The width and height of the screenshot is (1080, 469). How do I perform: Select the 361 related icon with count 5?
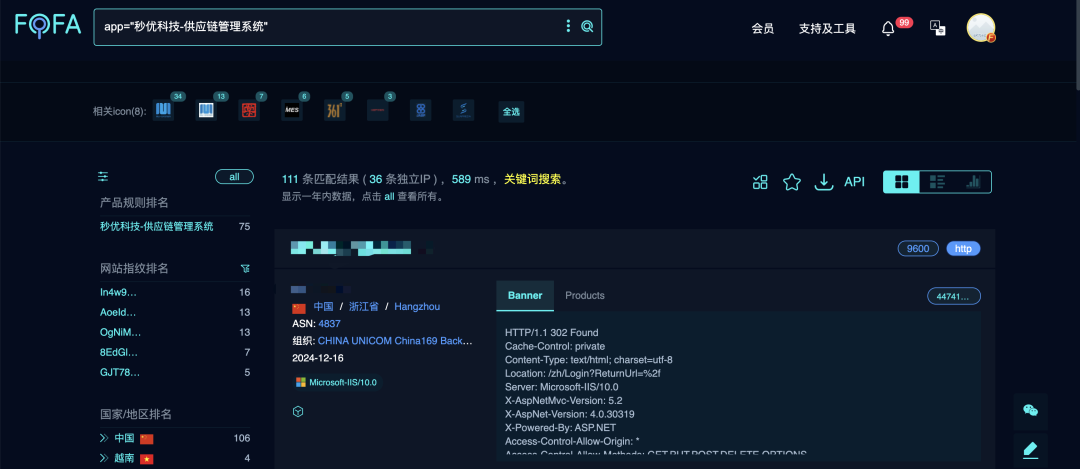coord(335,110)
